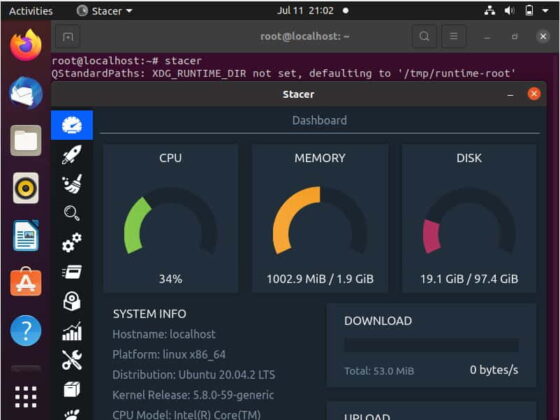Open APT Repository Manager box icon
Image resolution: width=560 pixels, height=420 pixels.
[72, 389]
